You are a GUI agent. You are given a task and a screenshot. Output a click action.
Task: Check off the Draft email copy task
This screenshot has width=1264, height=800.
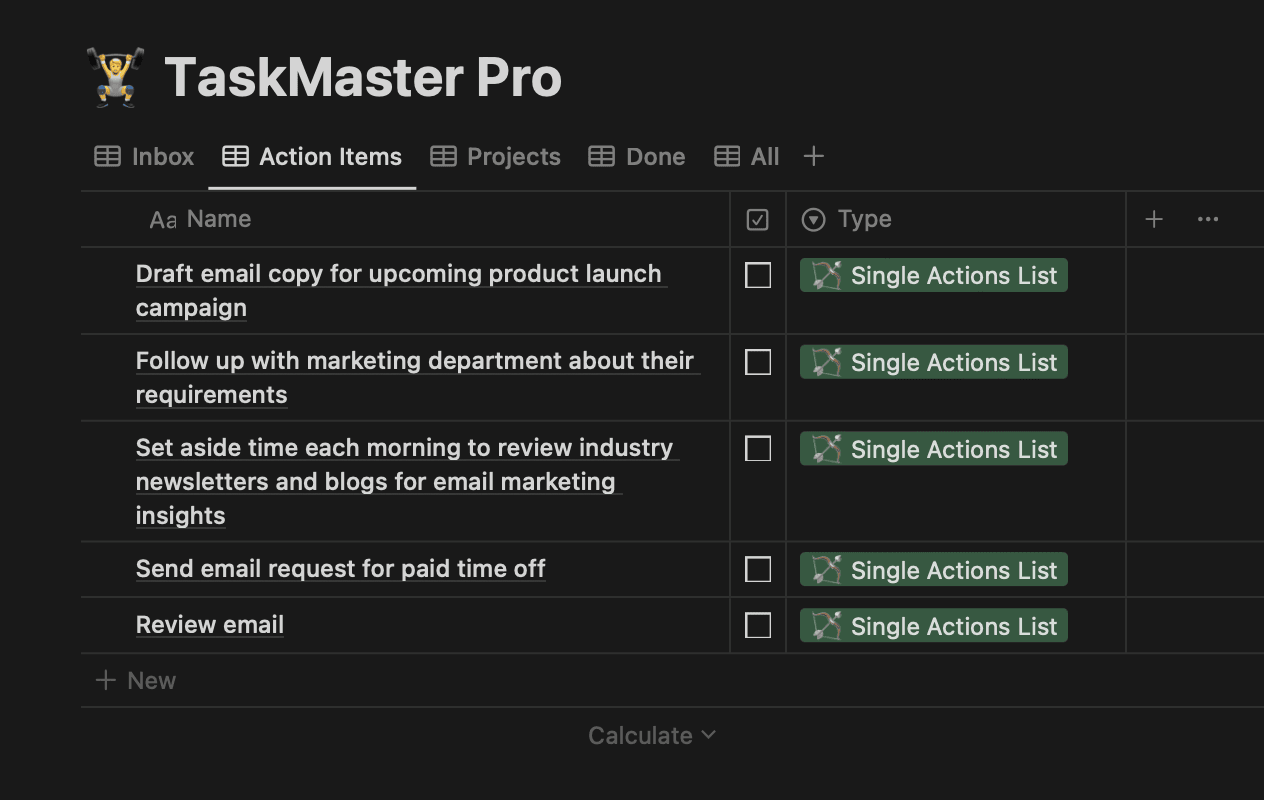pyautogui.click(x=758, y=275)
